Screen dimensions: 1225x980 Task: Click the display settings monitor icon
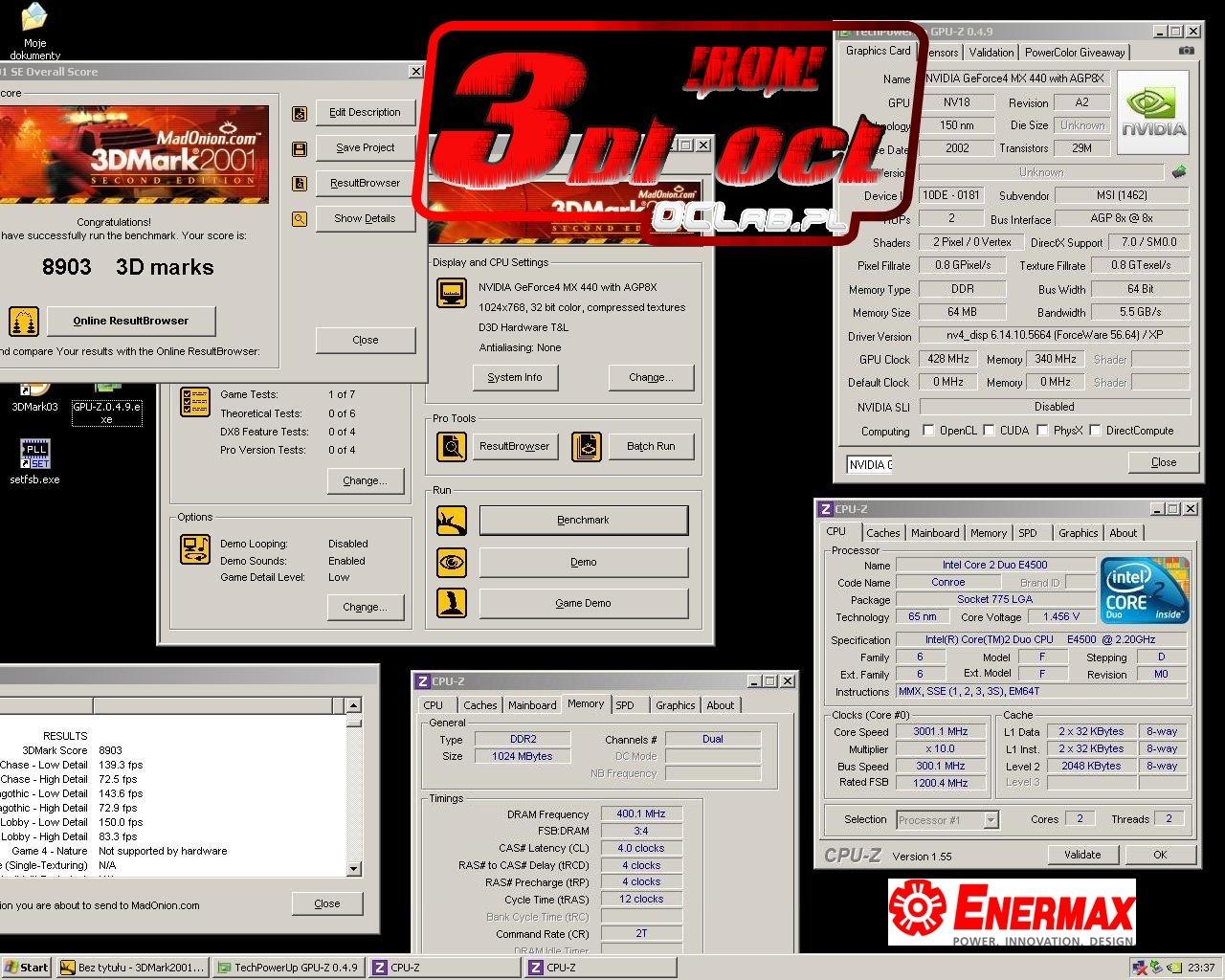pyautogui.click(x=452, y=293)
